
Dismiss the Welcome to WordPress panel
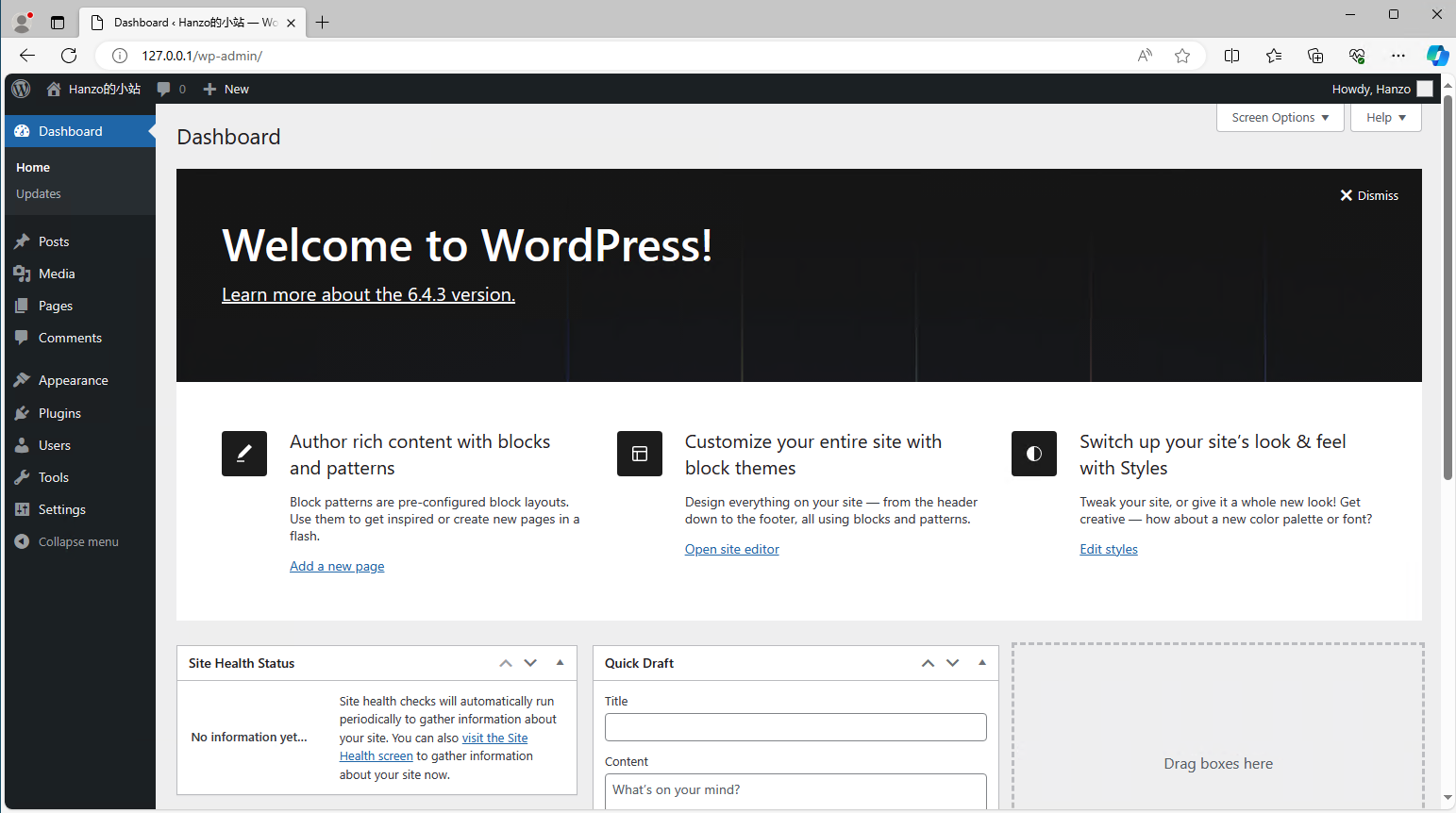point(1369,195)
